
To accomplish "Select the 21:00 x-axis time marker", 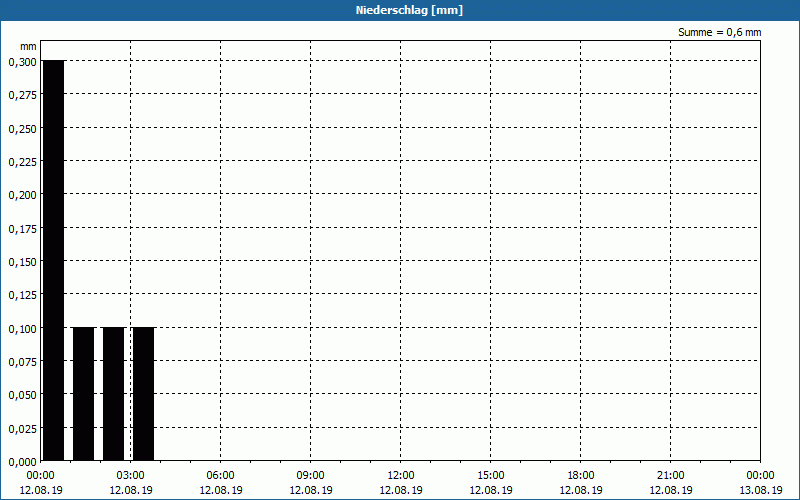I will 671,475.
